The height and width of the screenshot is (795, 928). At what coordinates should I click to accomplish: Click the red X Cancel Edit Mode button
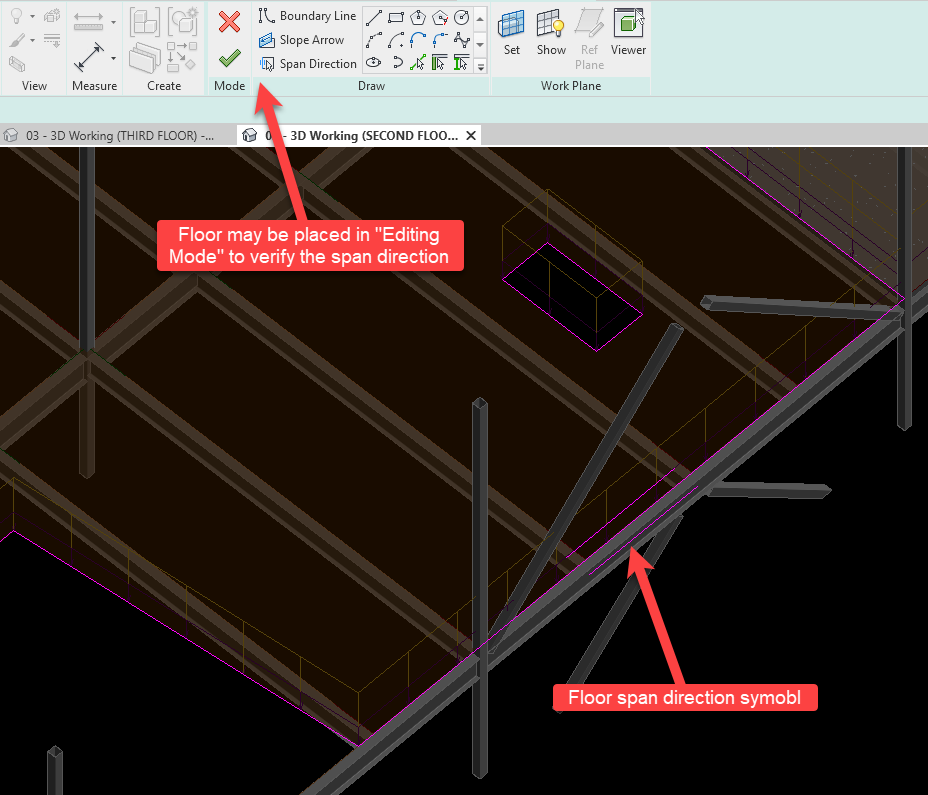[x=229, y=22]
